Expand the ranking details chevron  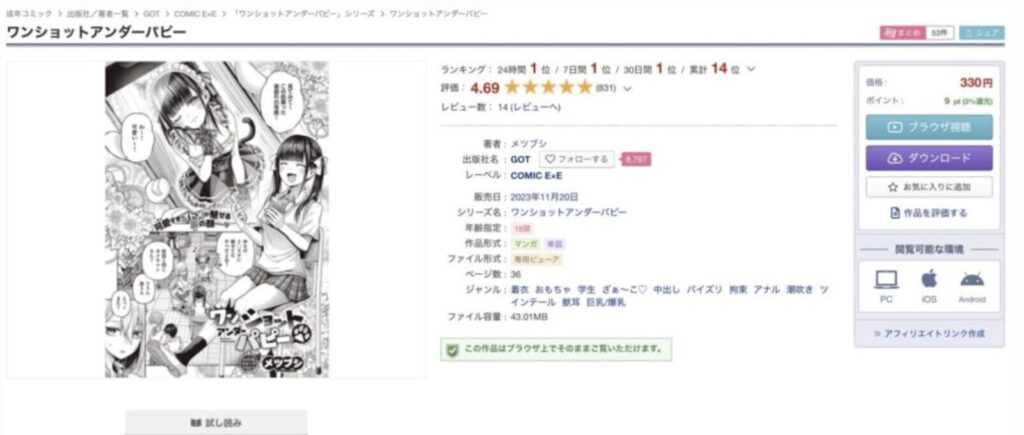pos(751,69)
